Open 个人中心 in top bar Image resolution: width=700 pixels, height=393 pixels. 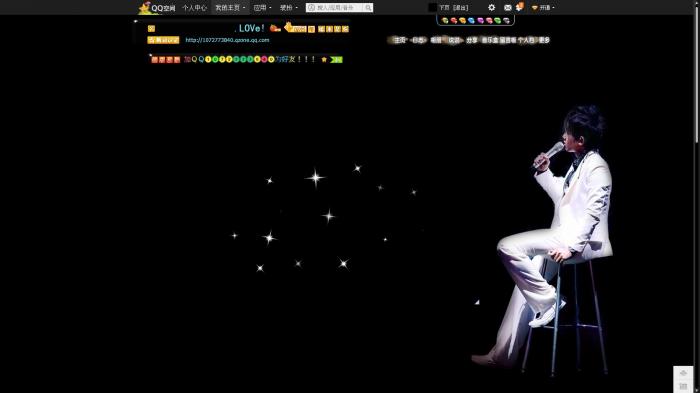click(194, 8)
